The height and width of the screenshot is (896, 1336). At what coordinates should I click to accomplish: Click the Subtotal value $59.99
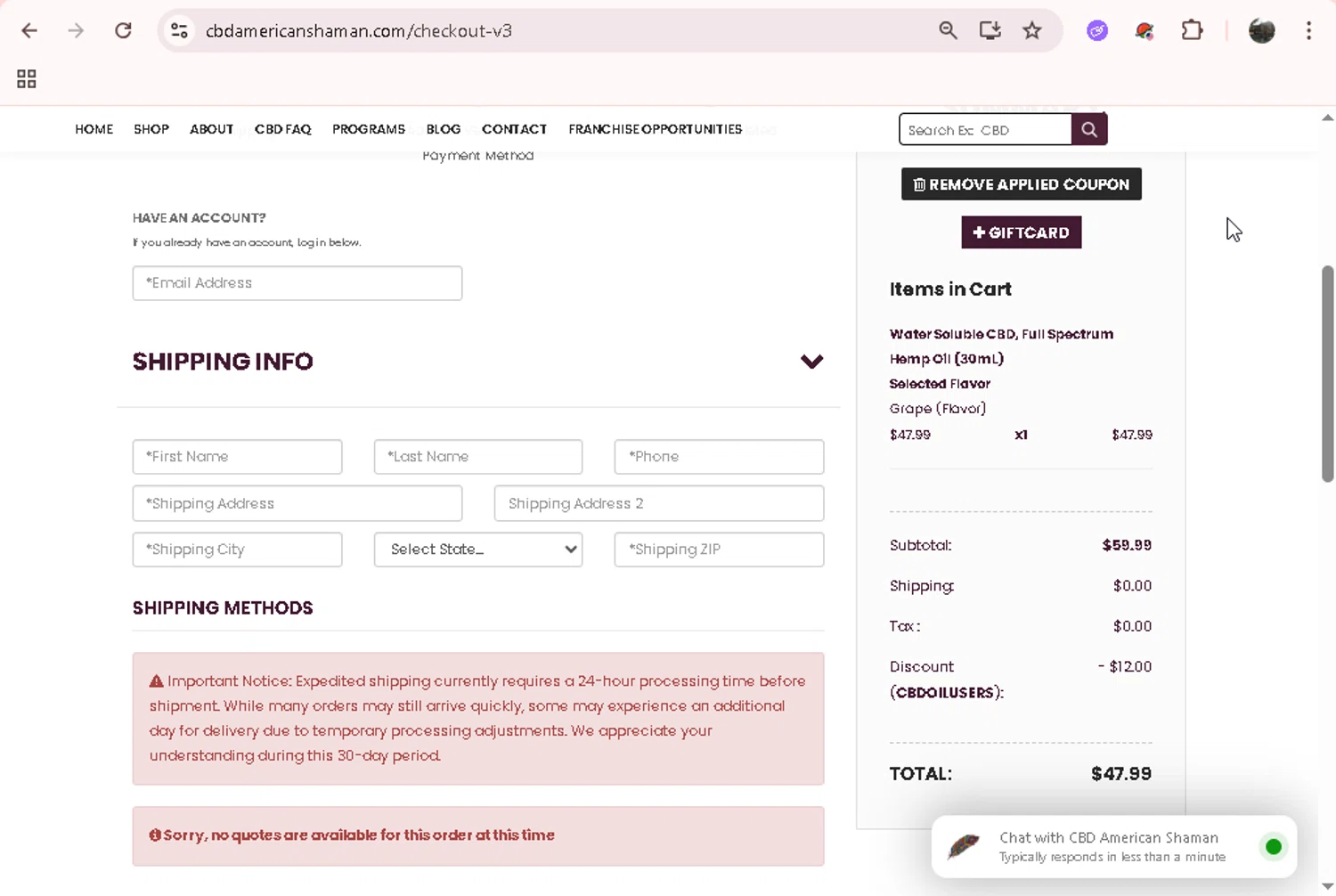1127,545
